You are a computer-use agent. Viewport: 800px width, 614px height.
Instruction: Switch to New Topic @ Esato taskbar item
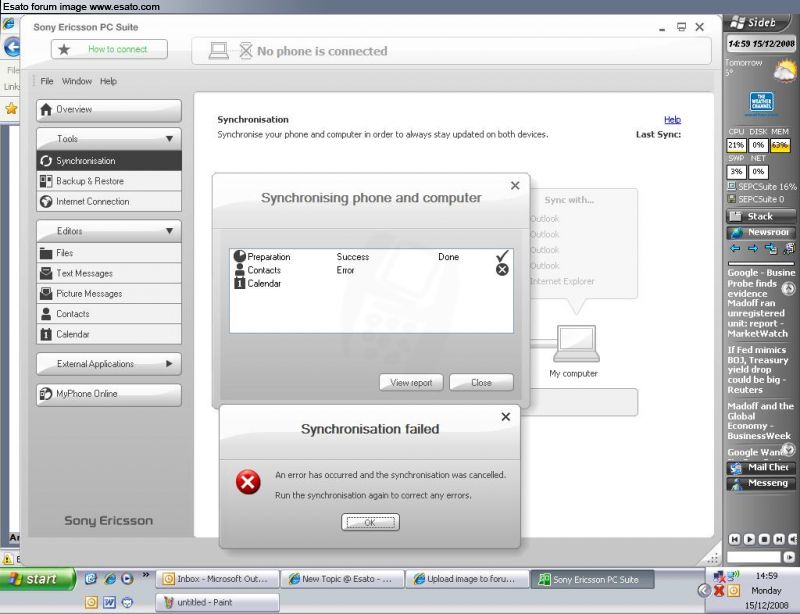click(x=343, y=579)
